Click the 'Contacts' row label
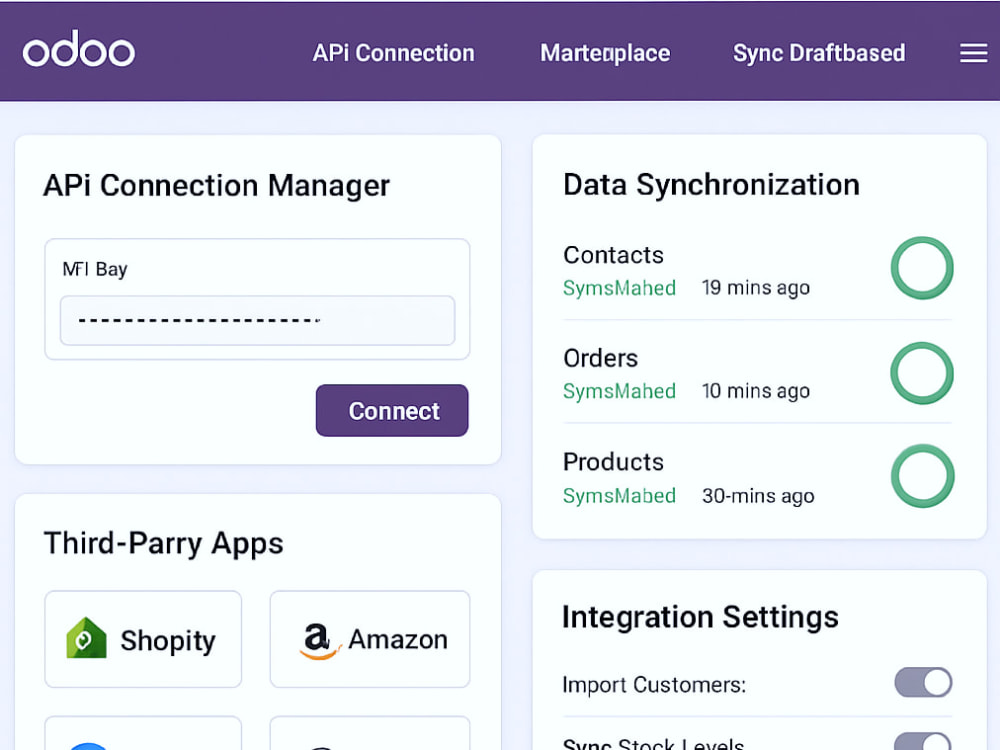The image size is (1000, 750). (x=614, y=255)
